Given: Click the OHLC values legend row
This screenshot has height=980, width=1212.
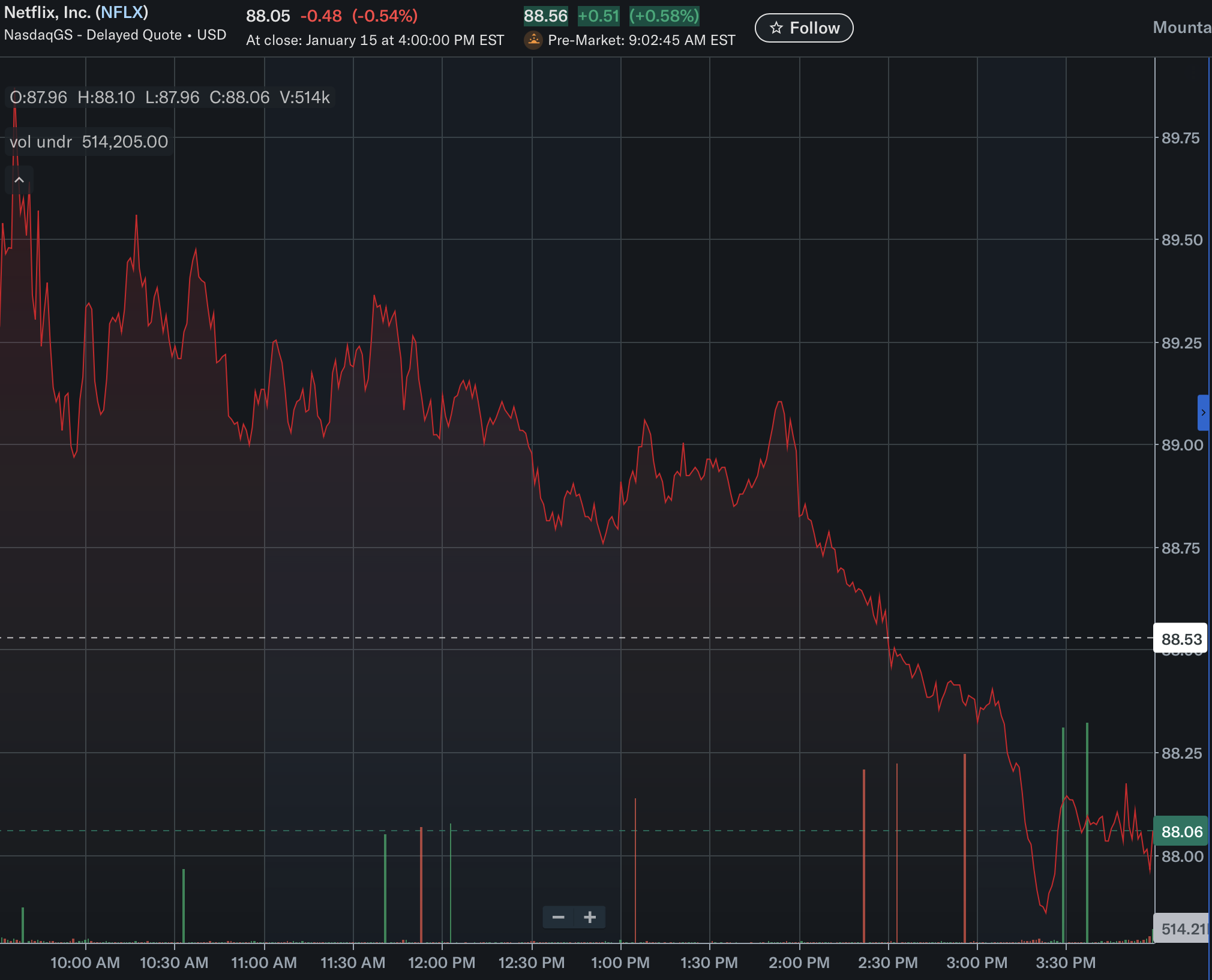Looking at the screenshot, I should point(170,98).
